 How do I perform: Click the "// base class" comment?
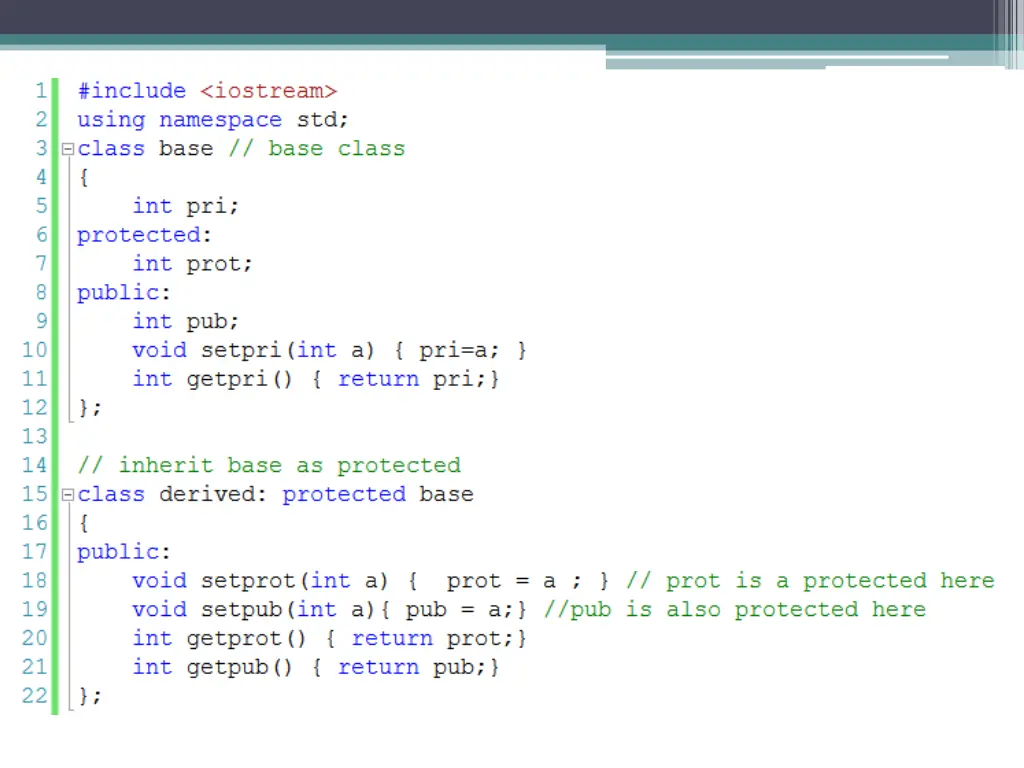[x=316, y=149]
